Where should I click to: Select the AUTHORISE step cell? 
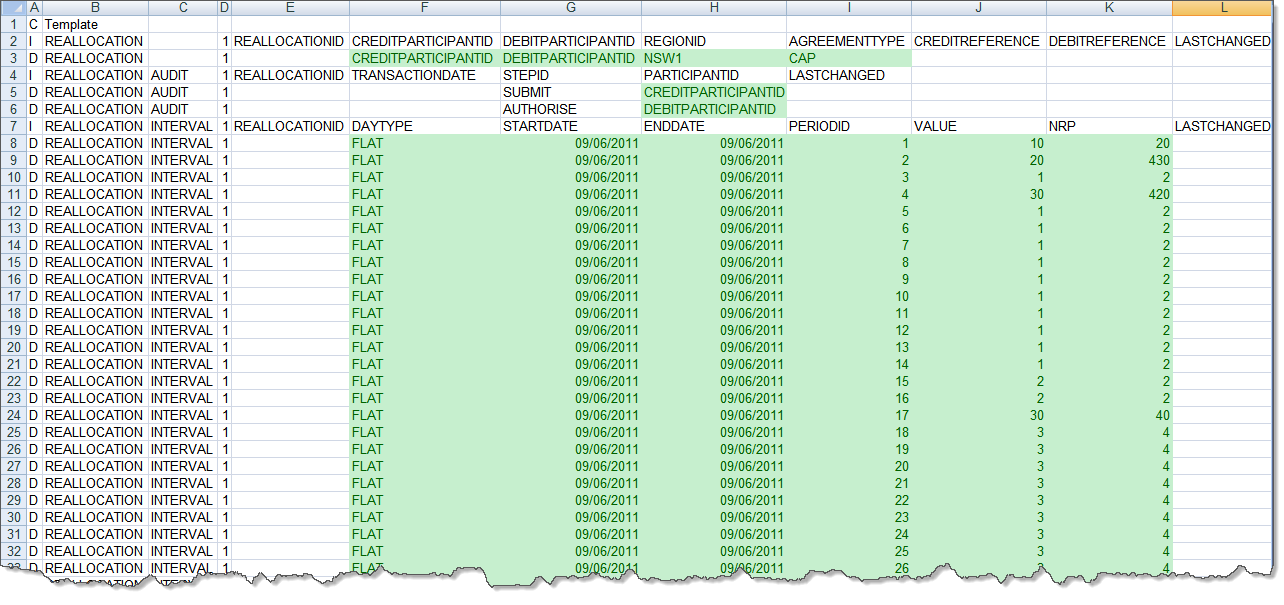coord(570,109)
